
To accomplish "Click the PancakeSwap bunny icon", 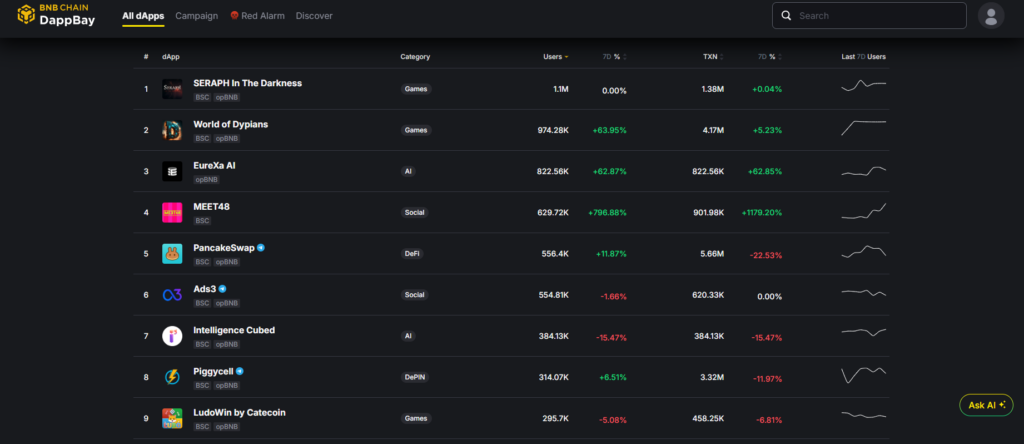I will 172,254.
